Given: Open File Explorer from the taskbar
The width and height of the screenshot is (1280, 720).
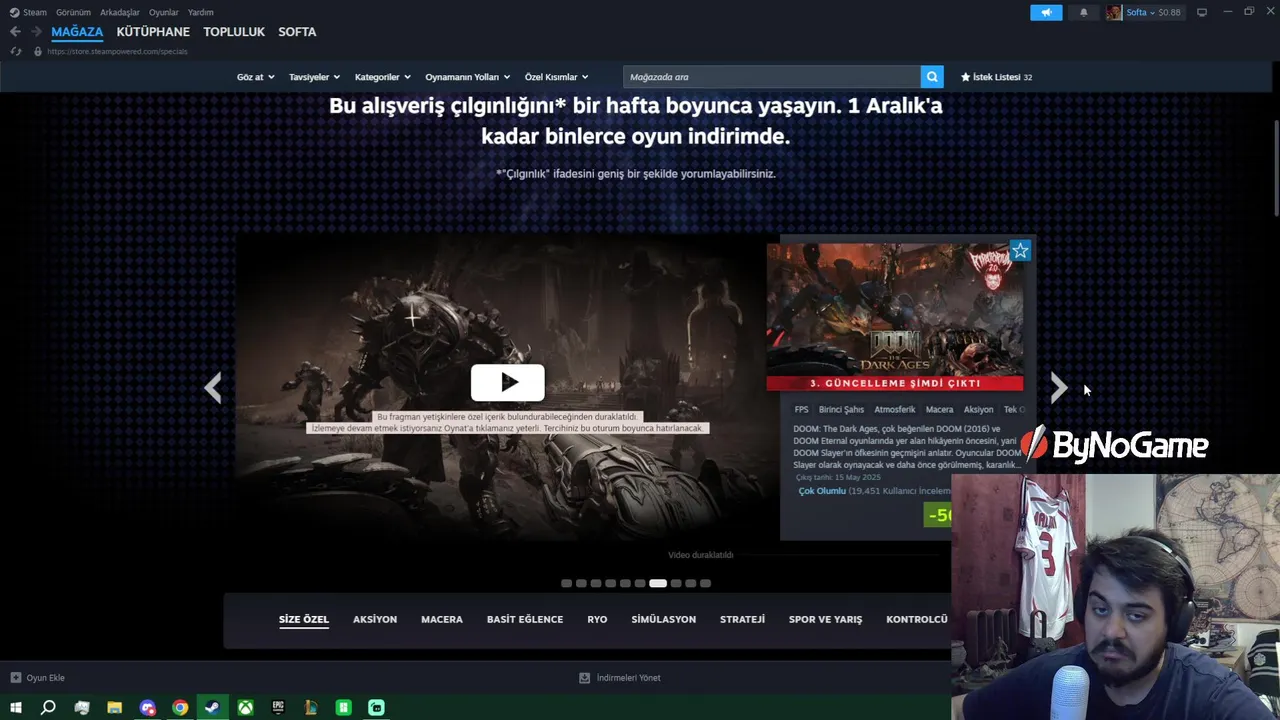Looking at the screenshot, I should tap(114, 708).
